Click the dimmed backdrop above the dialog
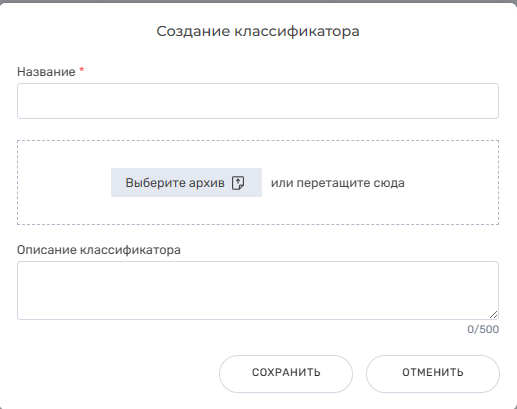The image size is (517, 409). pyautogui.click(x=258, y=1)
